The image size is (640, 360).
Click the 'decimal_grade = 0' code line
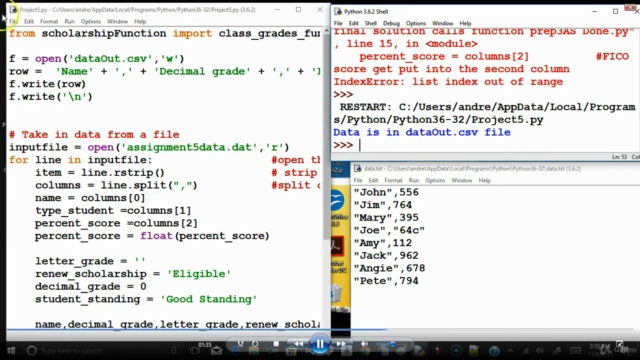[x=91, y=286]
